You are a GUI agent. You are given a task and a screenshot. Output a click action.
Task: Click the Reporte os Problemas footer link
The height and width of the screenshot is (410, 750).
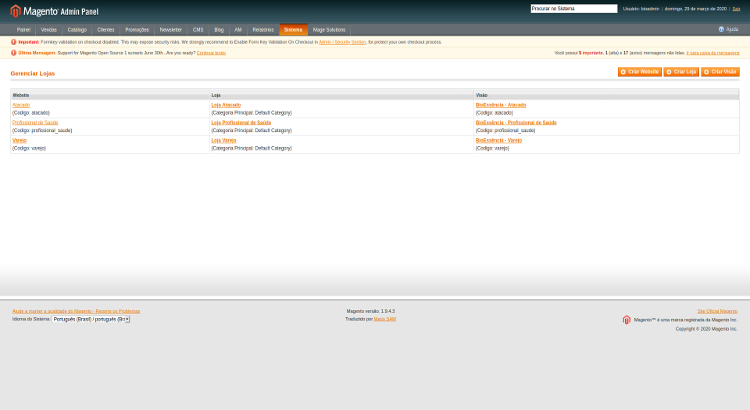coord(76,311)
